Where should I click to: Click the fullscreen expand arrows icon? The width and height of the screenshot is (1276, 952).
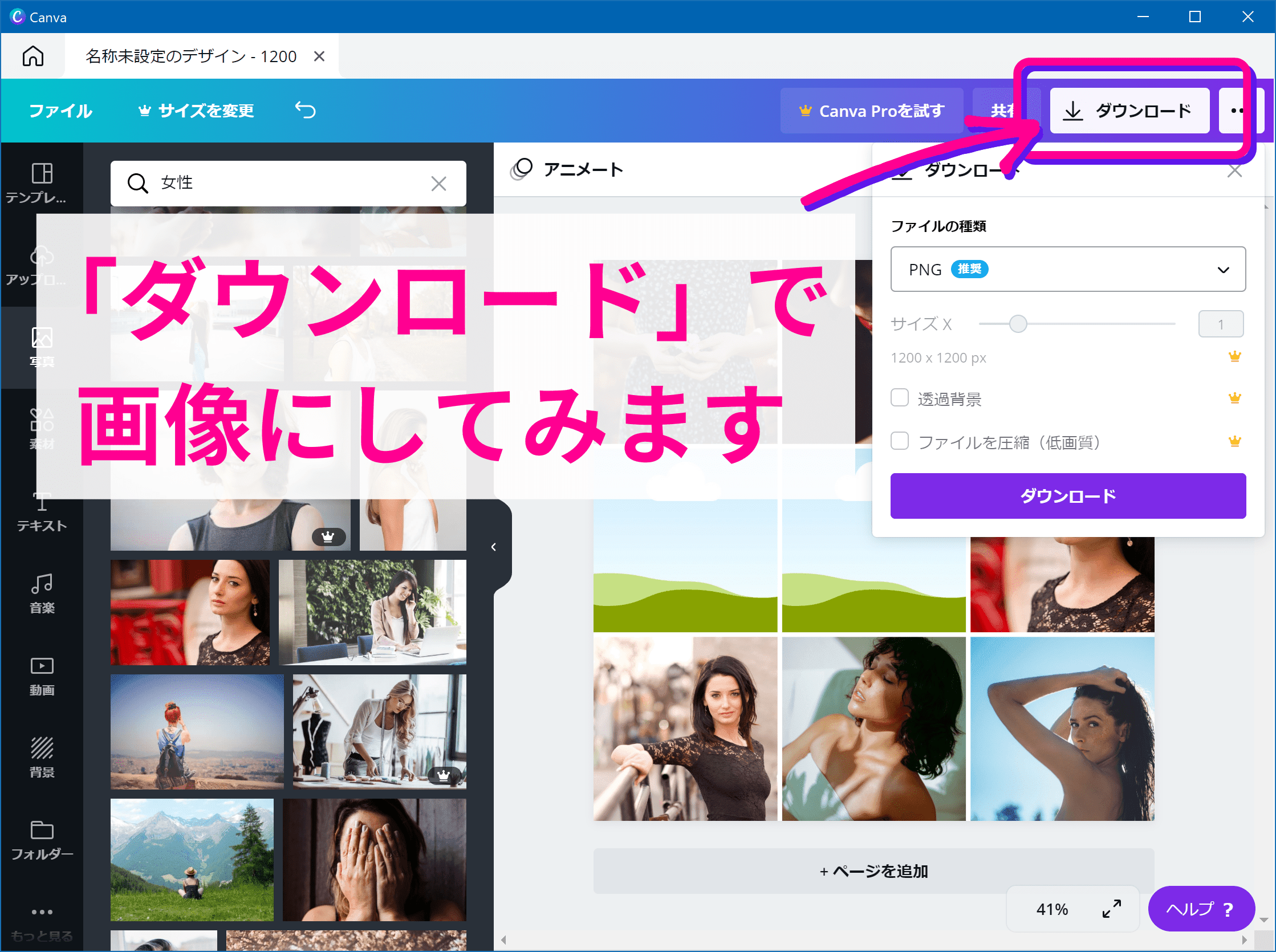click(x=1112, y=909)
